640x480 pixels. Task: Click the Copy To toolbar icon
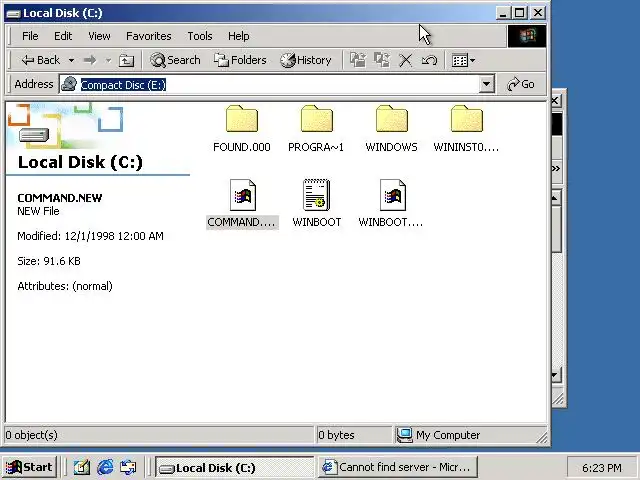click(x=382, y=60)
